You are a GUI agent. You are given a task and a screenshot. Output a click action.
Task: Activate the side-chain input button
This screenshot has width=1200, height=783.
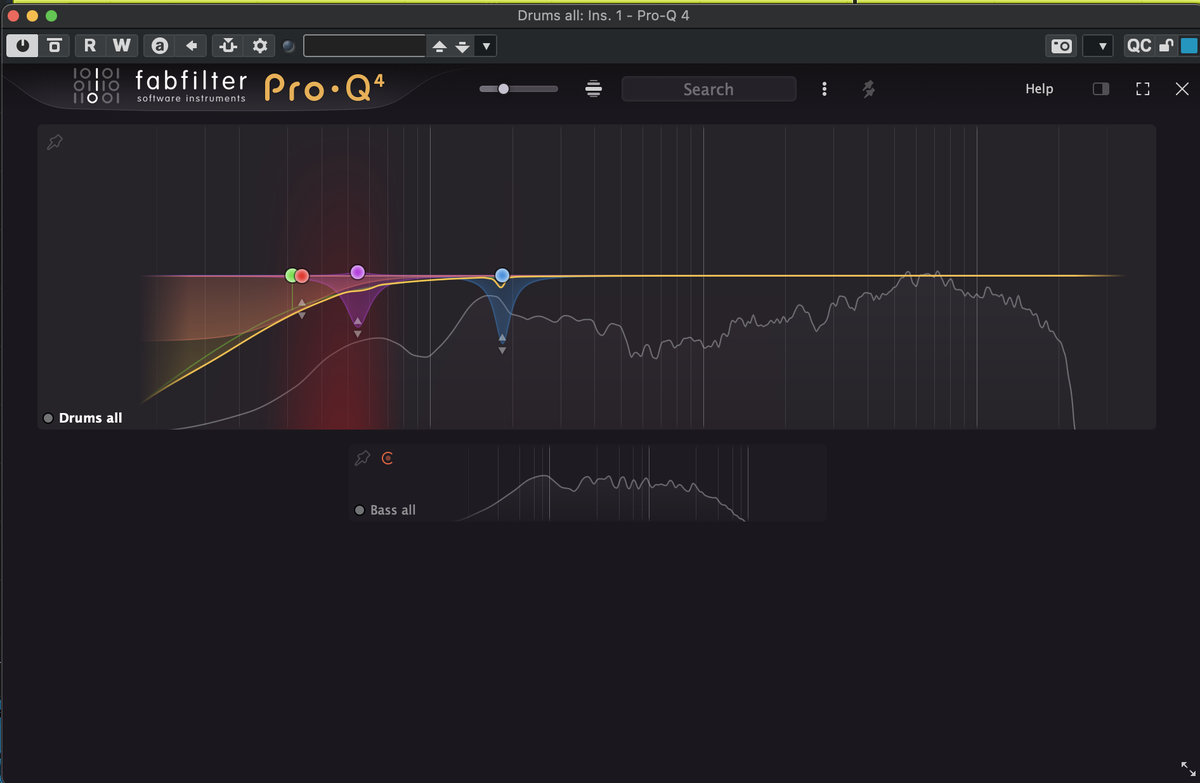point(228,45)
